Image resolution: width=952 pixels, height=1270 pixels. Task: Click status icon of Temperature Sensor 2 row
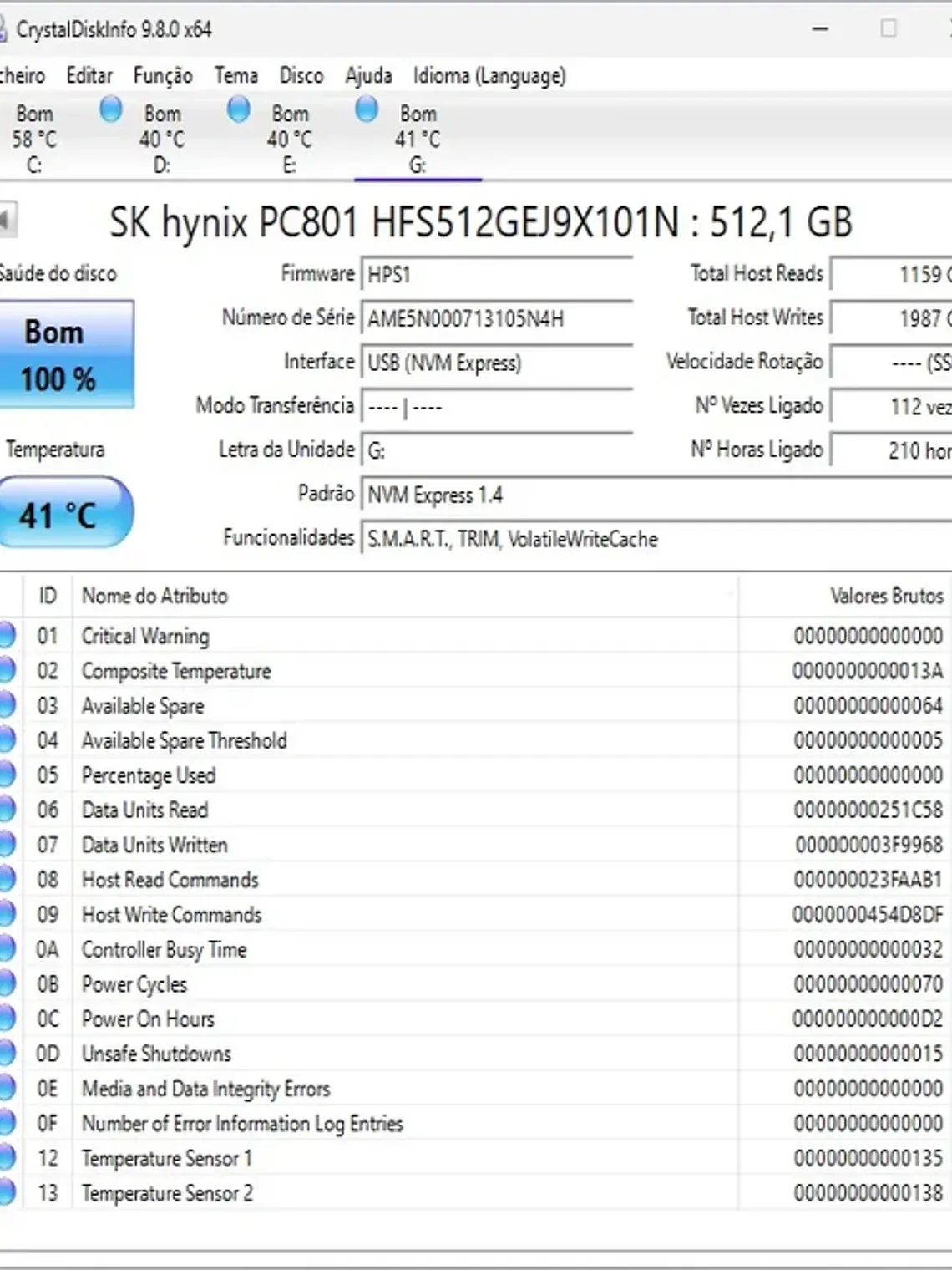(7, 1192)
